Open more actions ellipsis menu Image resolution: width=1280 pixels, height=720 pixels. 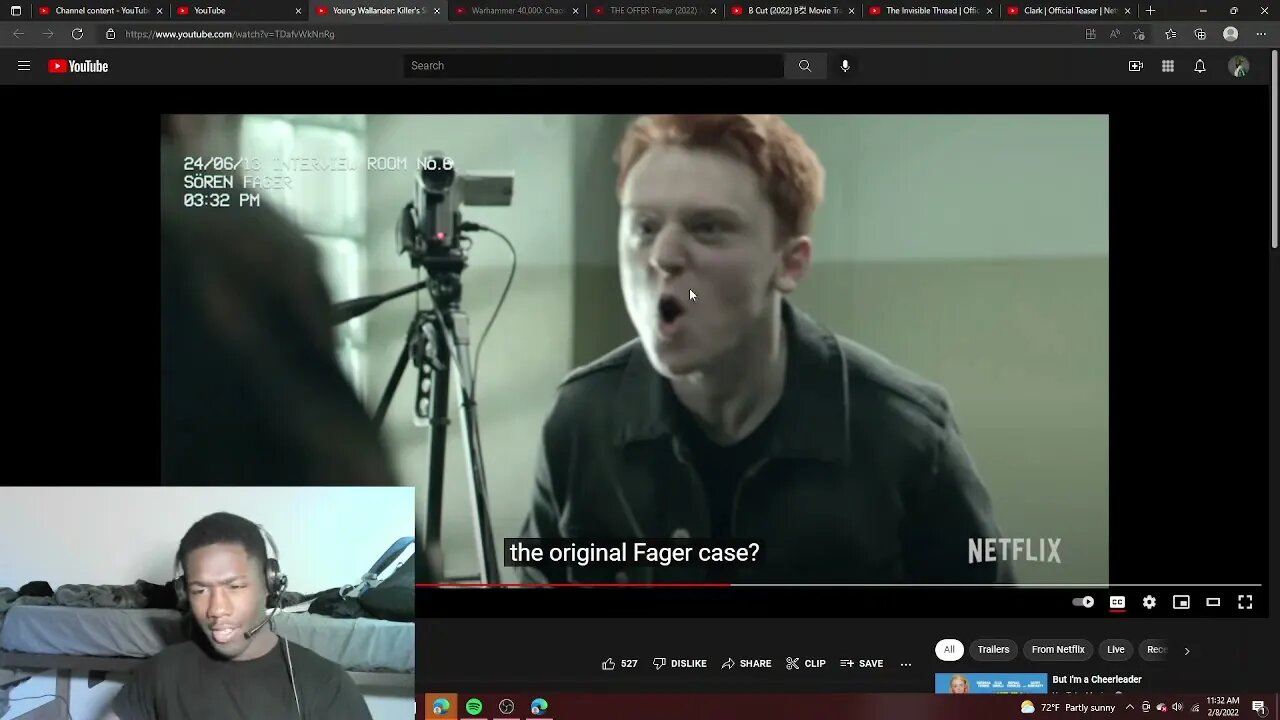pyautogui.click(x=906, y=664)
